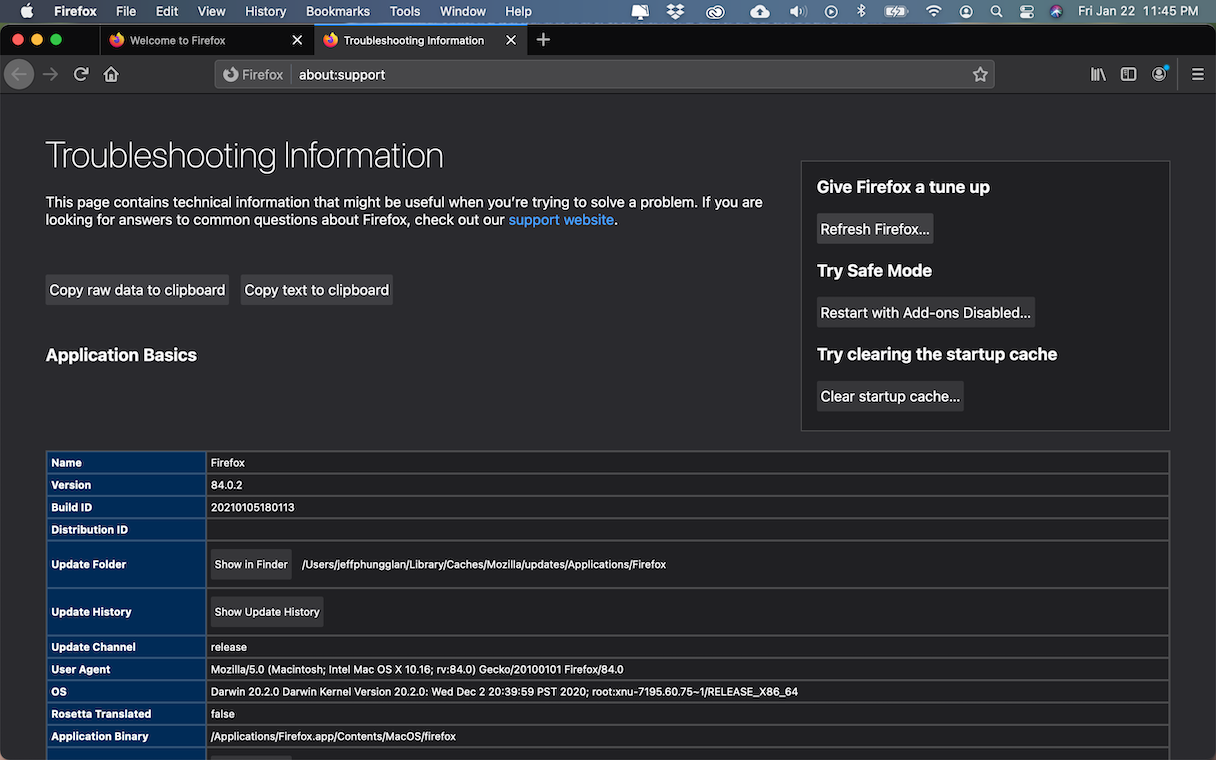Open the Wi-Fi menu
This screenshot has width=1216, height=760.
tap(934, 11)
